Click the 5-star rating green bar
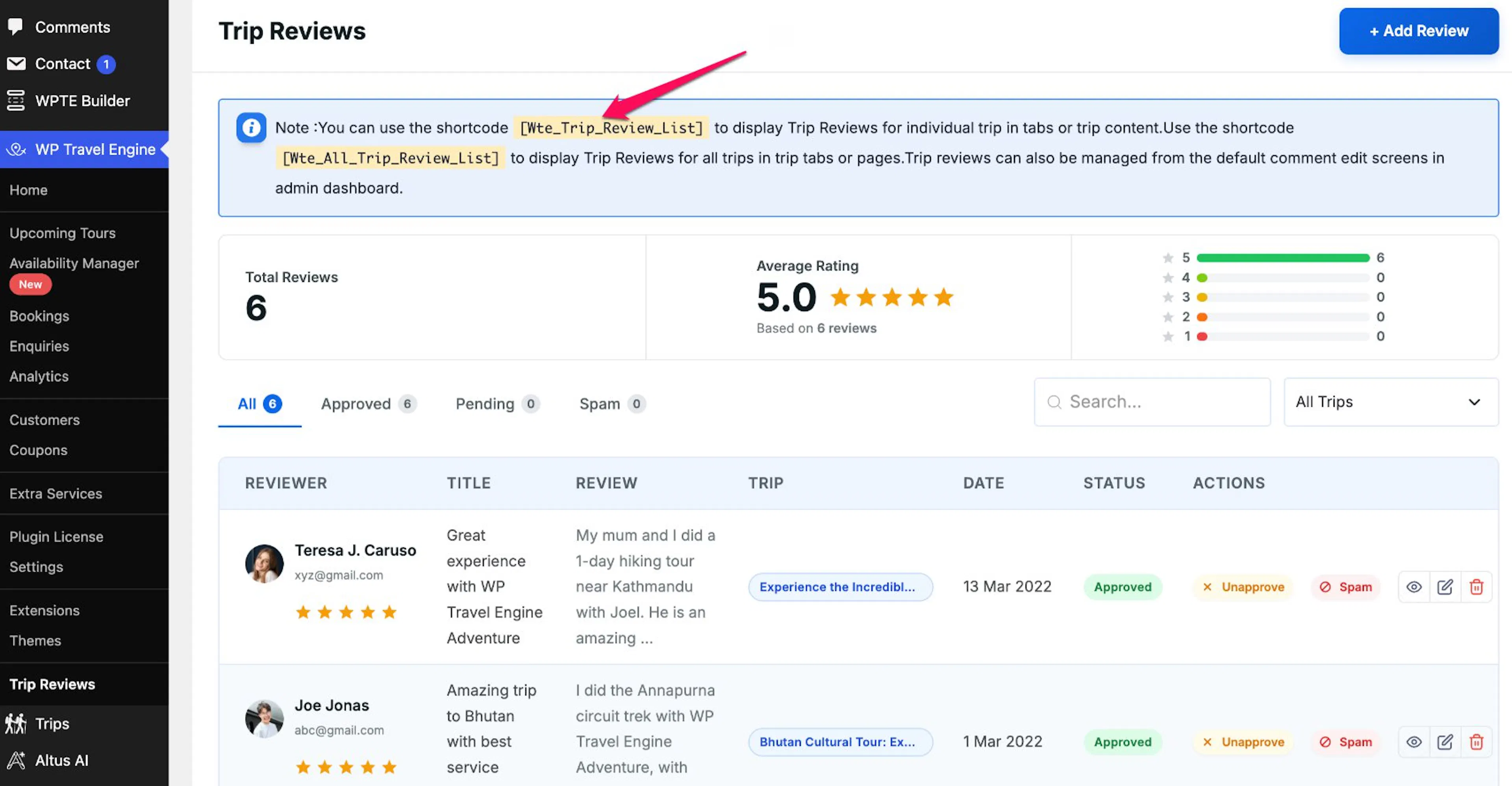This screenshot has width=1512, height=786. (1282, 258)
